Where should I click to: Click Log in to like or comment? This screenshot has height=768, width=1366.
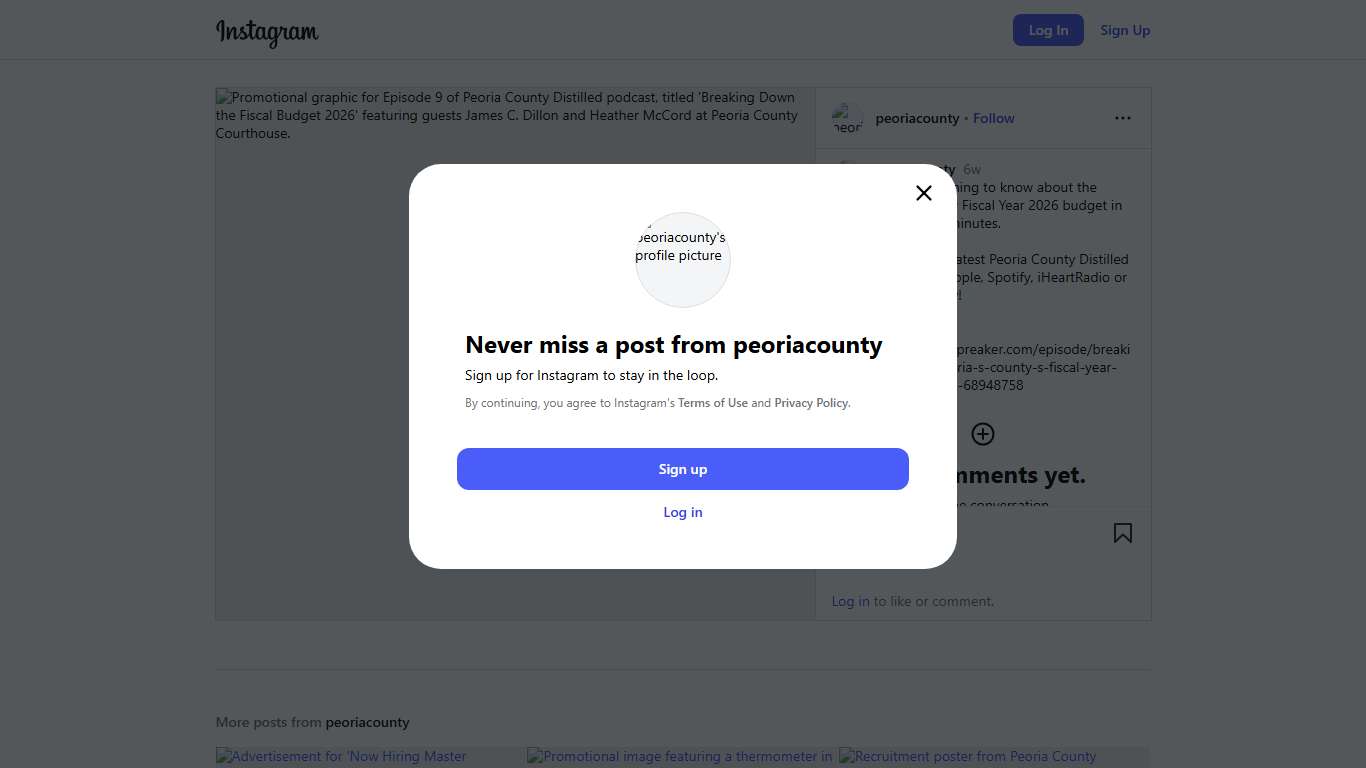[x=850, y=601]
